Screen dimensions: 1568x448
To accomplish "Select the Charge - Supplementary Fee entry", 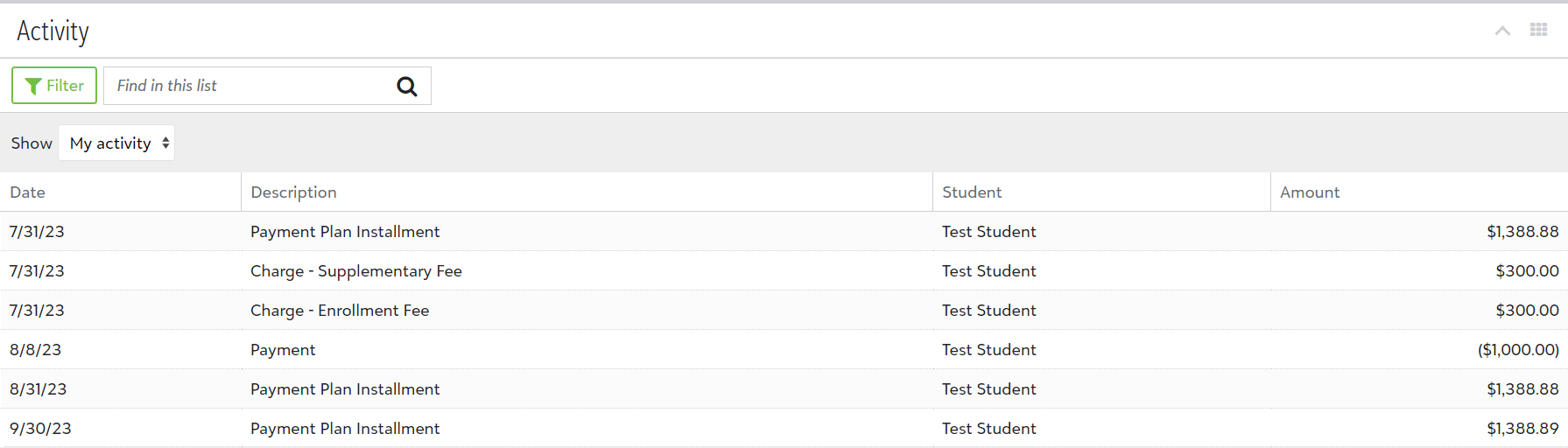I will pyautogui.click(x=355, y=271).
